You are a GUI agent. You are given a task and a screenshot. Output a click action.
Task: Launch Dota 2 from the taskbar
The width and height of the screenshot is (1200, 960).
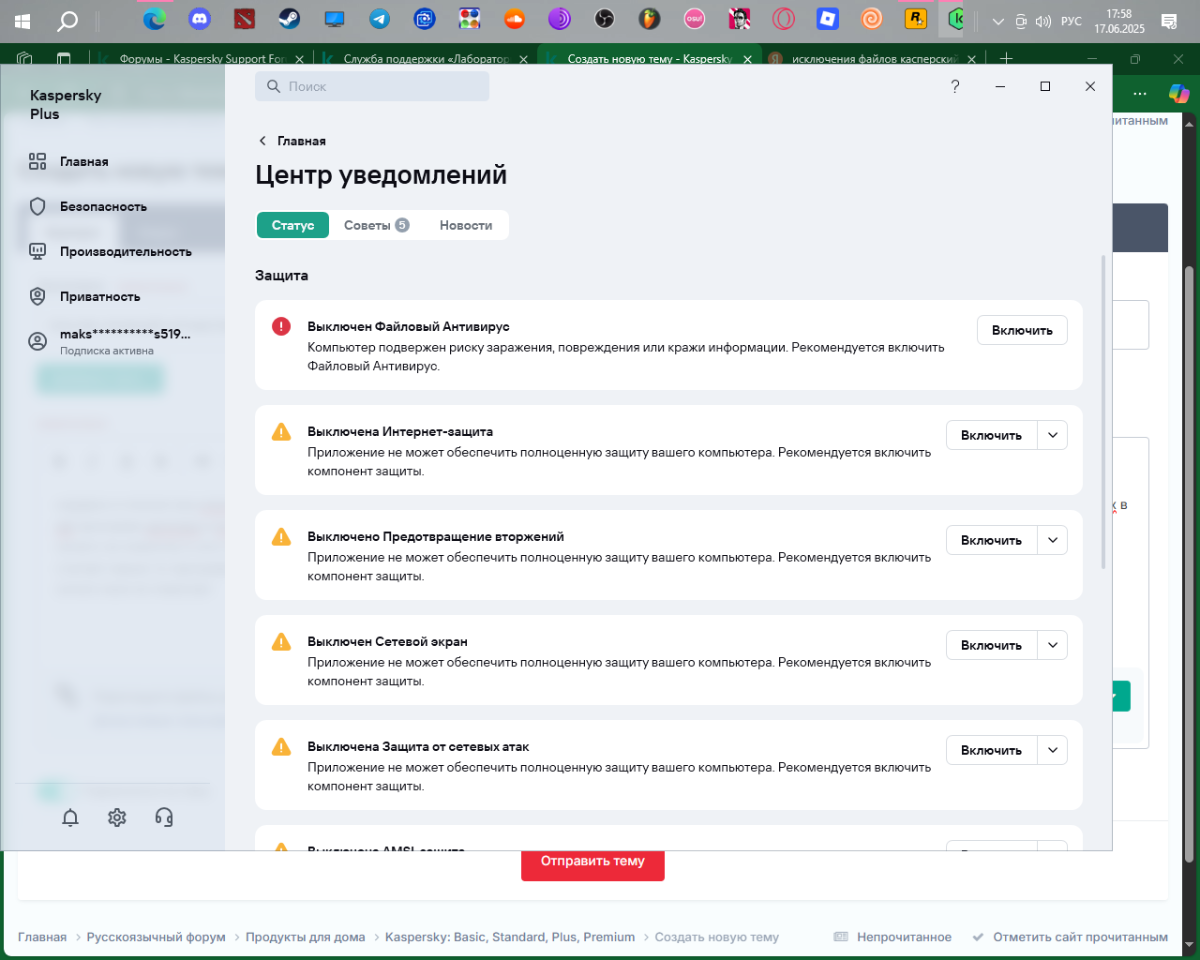click(245, 19)
